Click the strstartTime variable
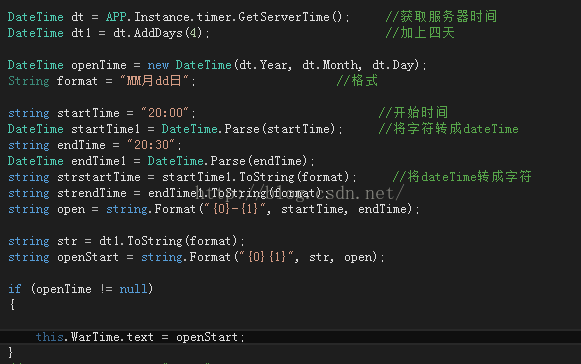The height and width of the screenshot is (364, 581). [99, 177]
